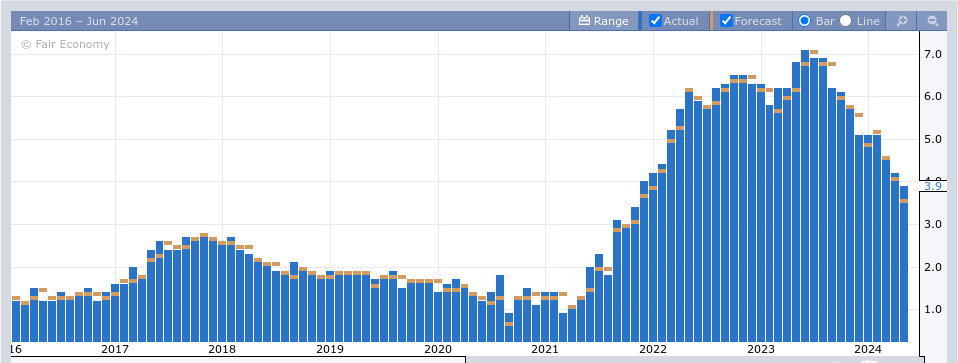This screenshot has width=958, height=363.
Task: Click the 2018 x-axis label
Action: pos(222,349)
